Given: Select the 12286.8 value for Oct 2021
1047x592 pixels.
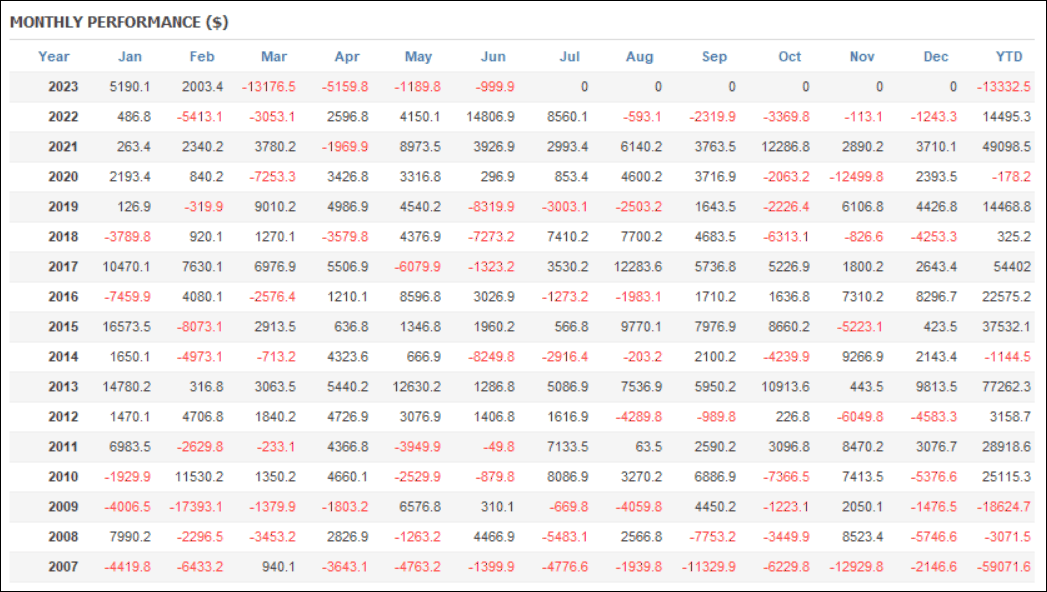Looking at the screenshot, I should click(x=785, y=147).
